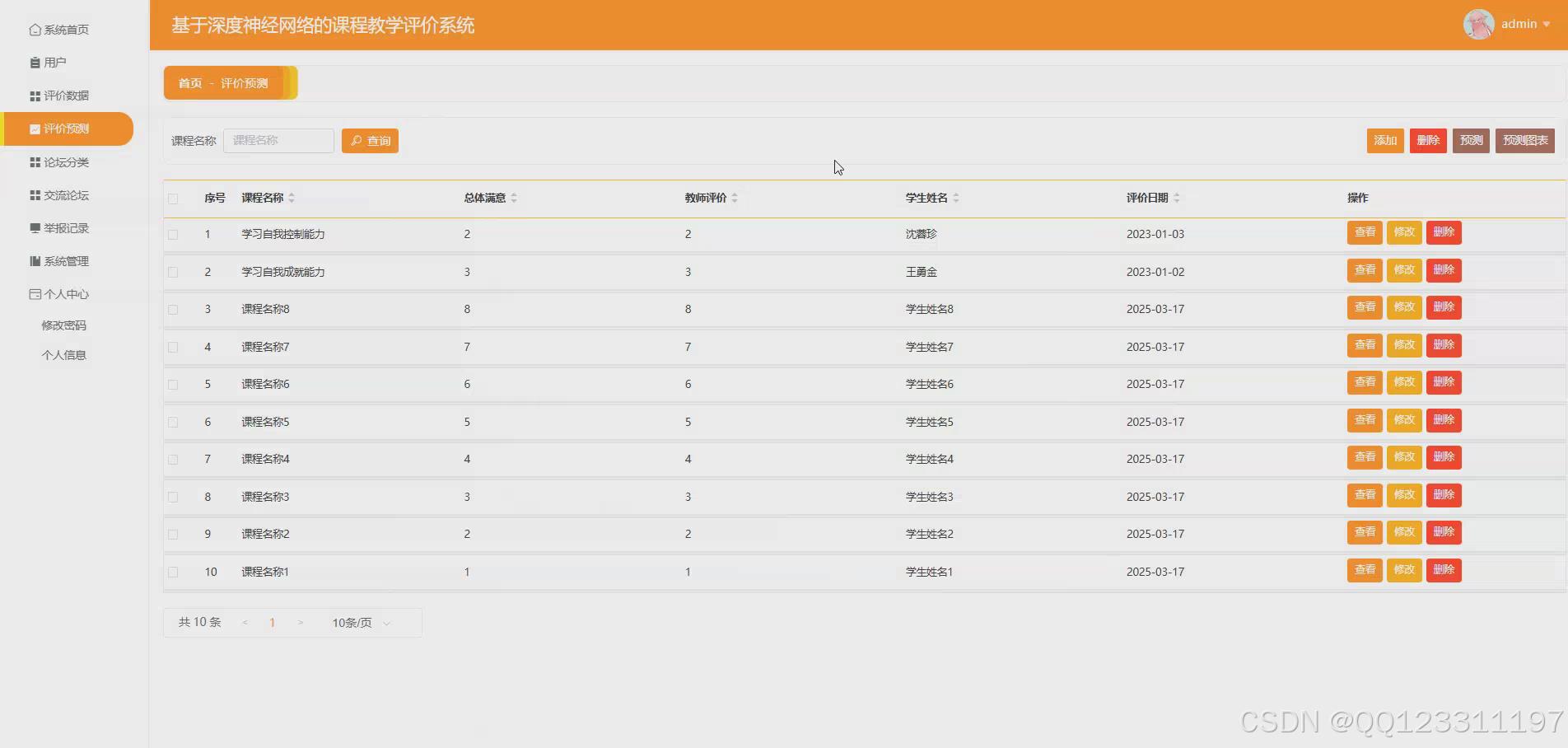This screenshot has height=748, width=1568.
Task: Click the 预测 button
Action: tap(1471, 141)
